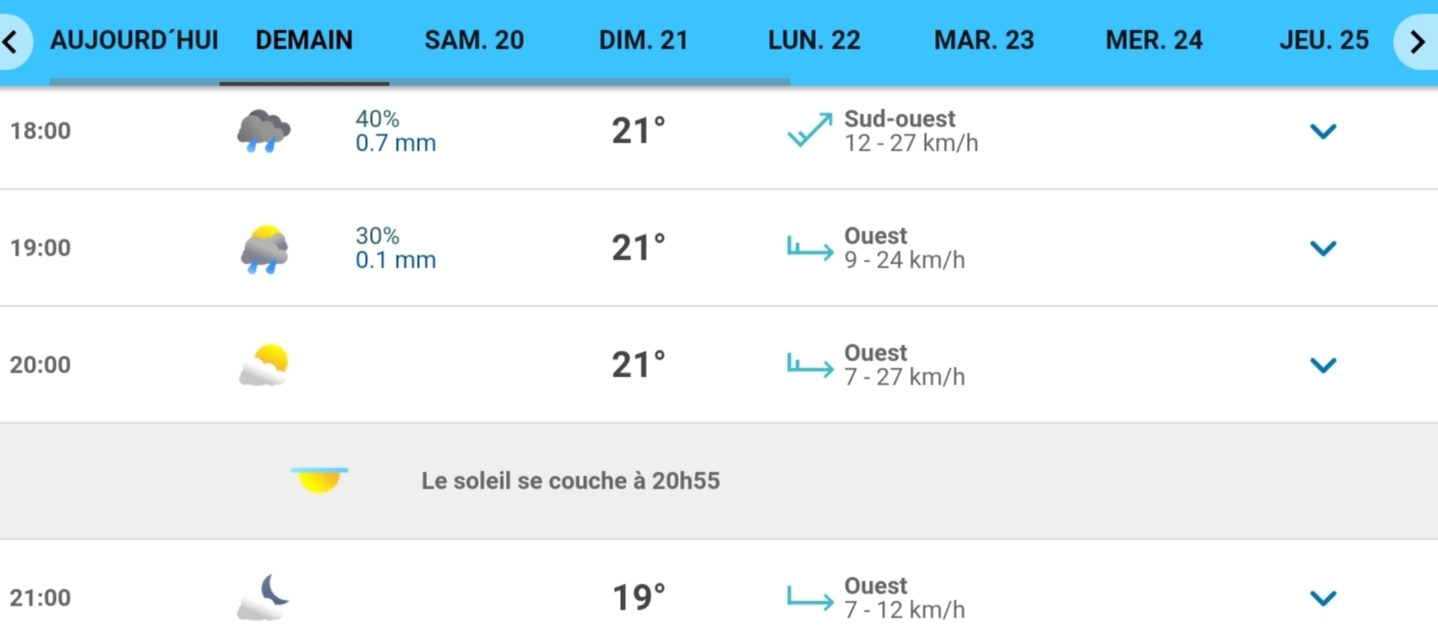The height and width of the screenshot is (644, 1438).
Task: Expand the 20:00 forecast details
Action: pyautogui.click(x=1323, y=365)
